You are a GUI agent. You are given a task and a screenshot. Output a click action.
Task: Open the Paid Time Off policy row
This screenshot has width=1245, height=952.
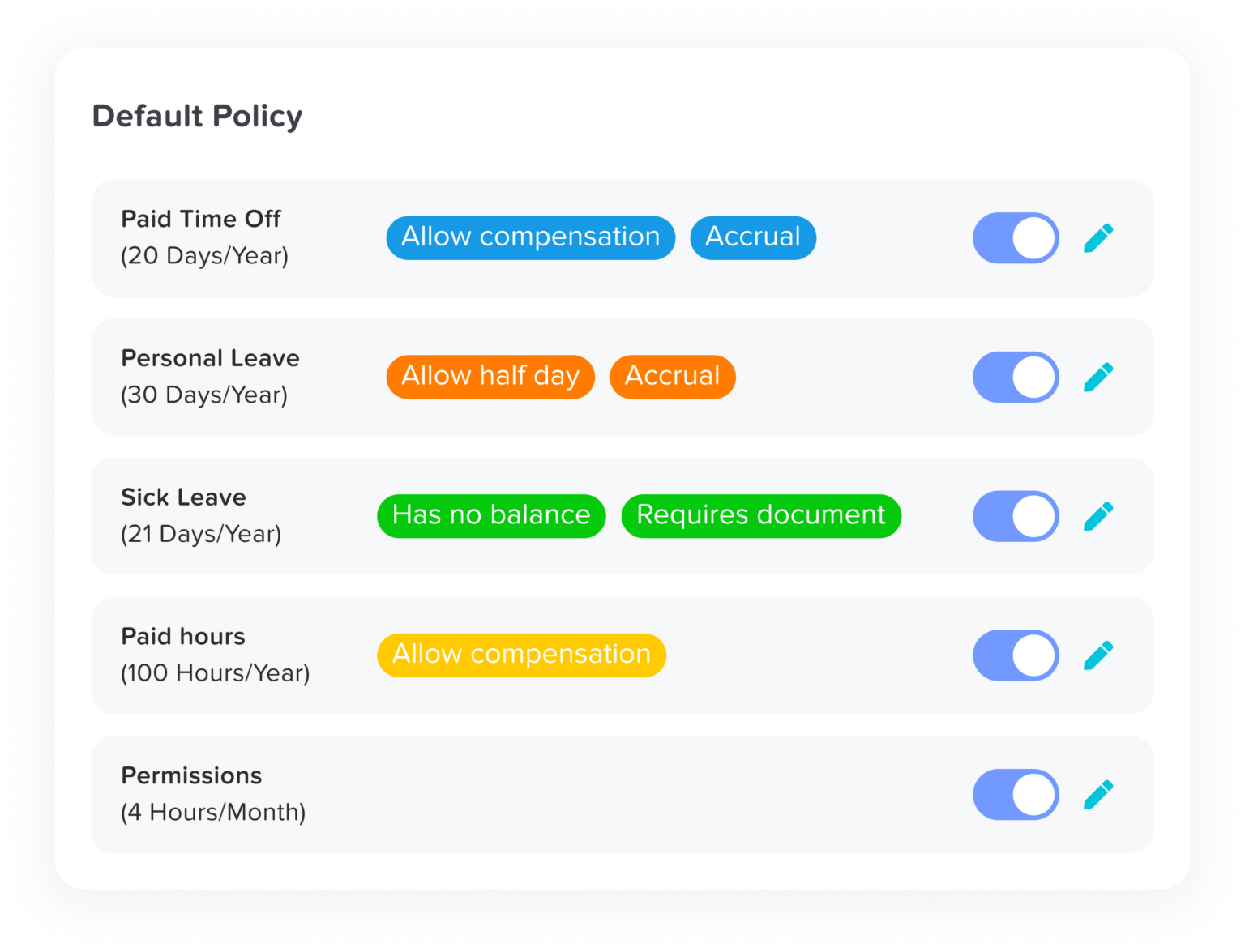click(622, 237)
